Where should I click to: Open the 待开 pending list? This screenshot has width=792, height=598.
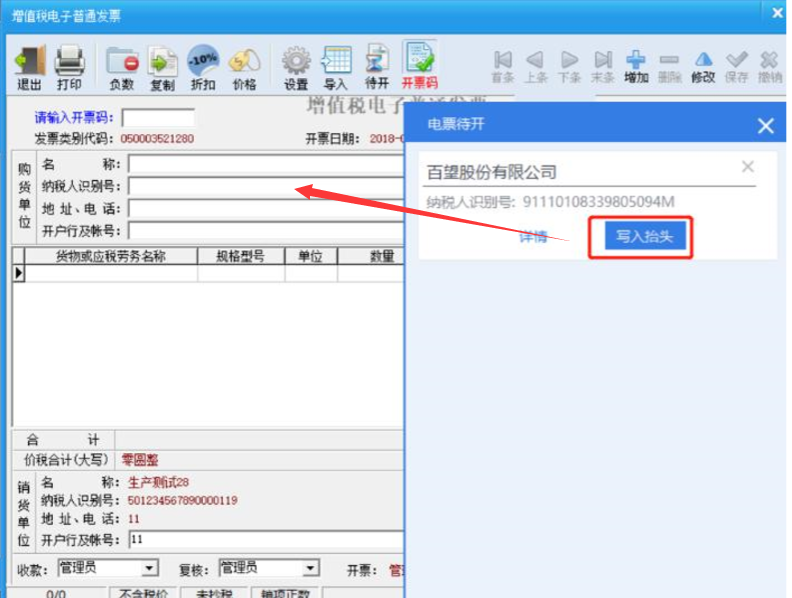click(377, 66)
